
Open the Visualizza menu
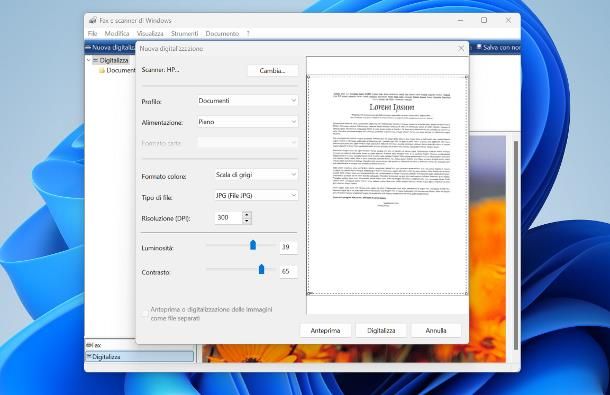[150, 34]
